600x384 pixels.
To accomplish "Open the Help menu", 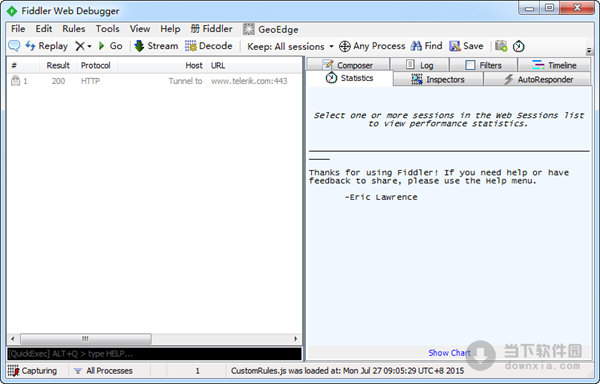I will point(170,29).
